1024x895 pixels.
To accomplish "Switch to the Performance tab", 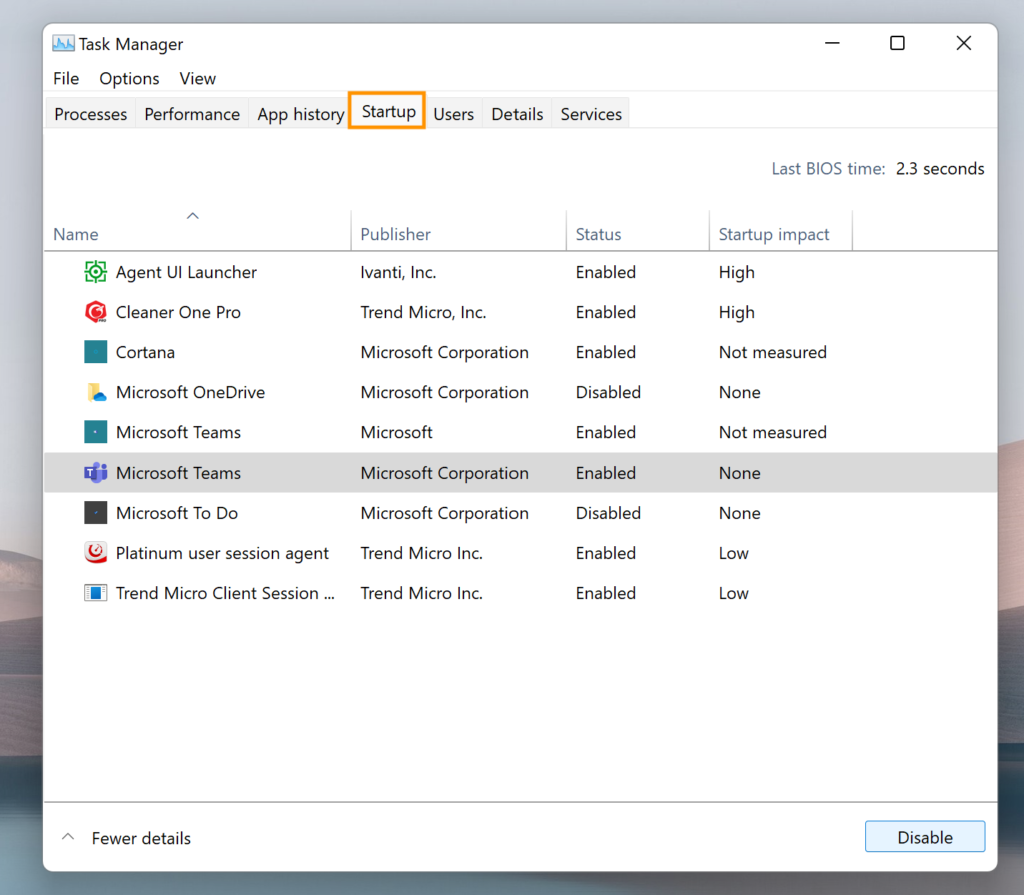I will [x=192, y=114].
